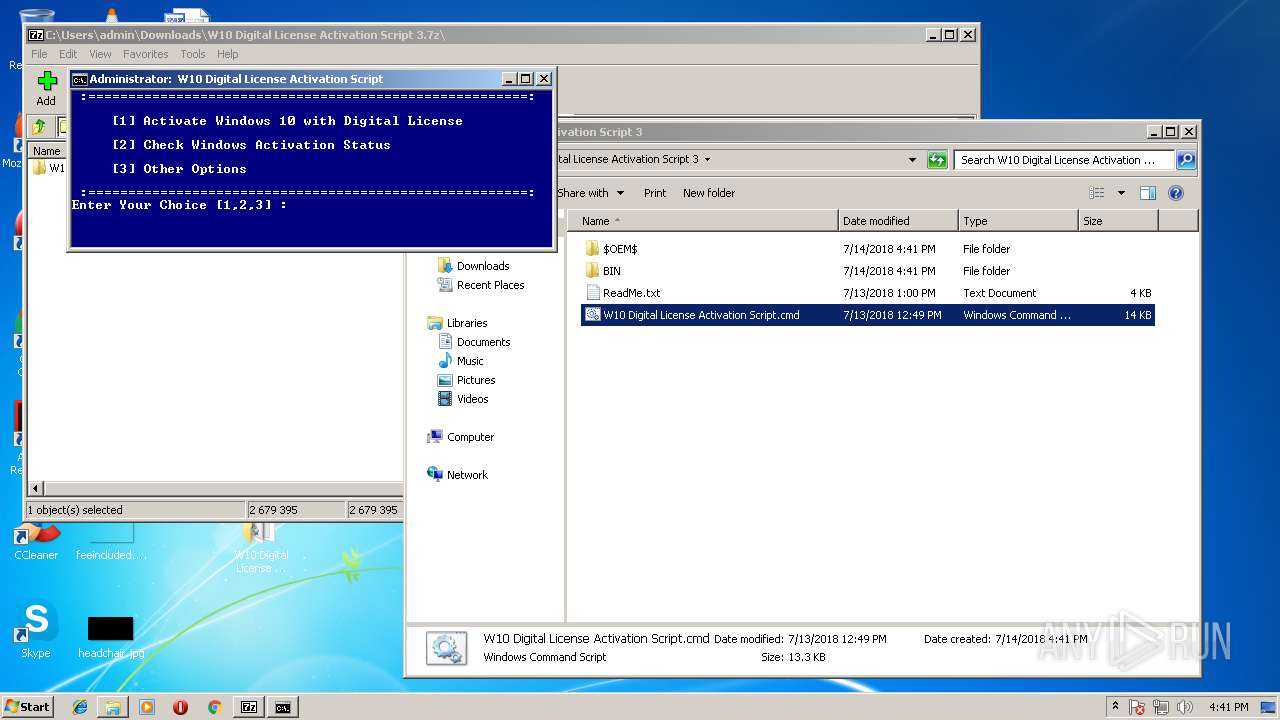Sort files by the Size column
Image resolution: width=1280 pixels, height=720 pixels.
1118,221
